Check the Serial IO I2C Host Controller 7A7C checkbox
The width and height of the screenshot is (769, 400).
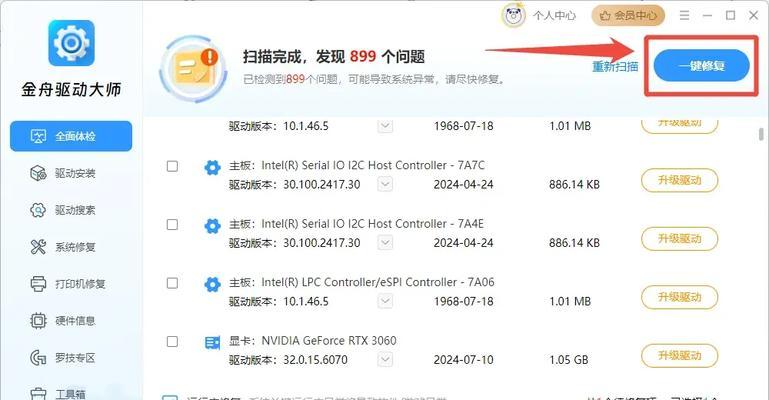[173, 167]
